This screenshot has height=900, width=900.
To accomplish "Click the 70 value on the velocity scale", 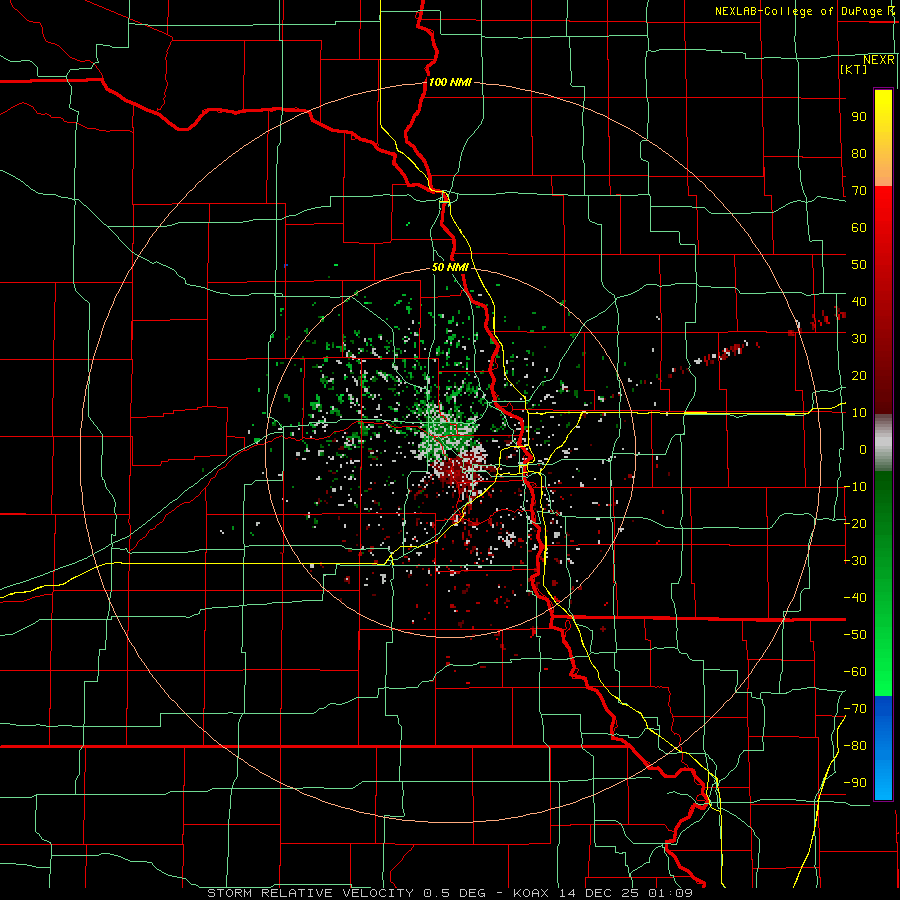I will coord(859,191).
